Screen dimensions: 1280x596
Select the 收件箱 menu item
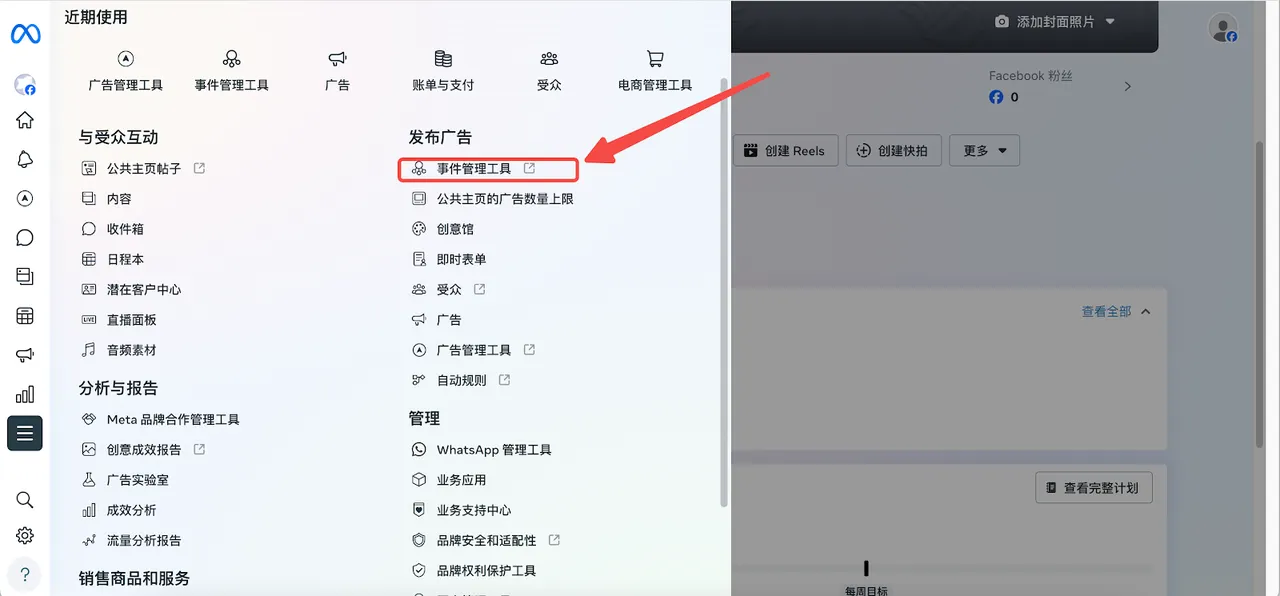(x=112, y=229)
